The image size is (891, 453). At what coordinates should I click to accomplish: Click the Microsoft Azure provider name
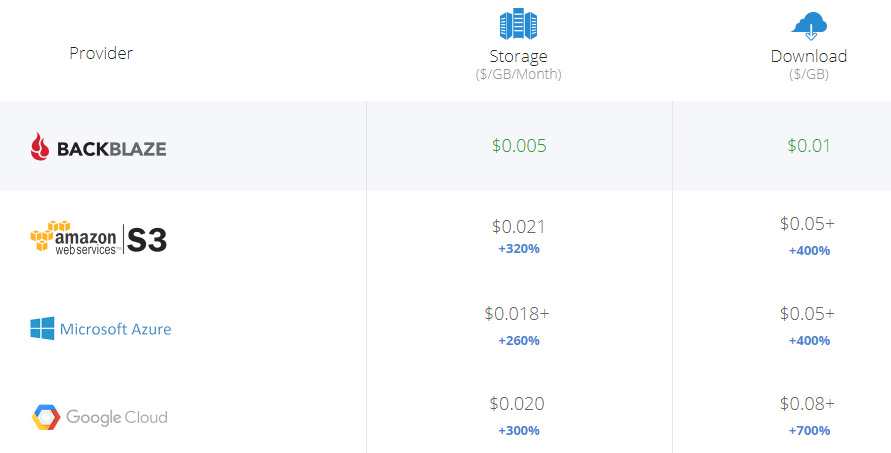click(x=115, y=329)
